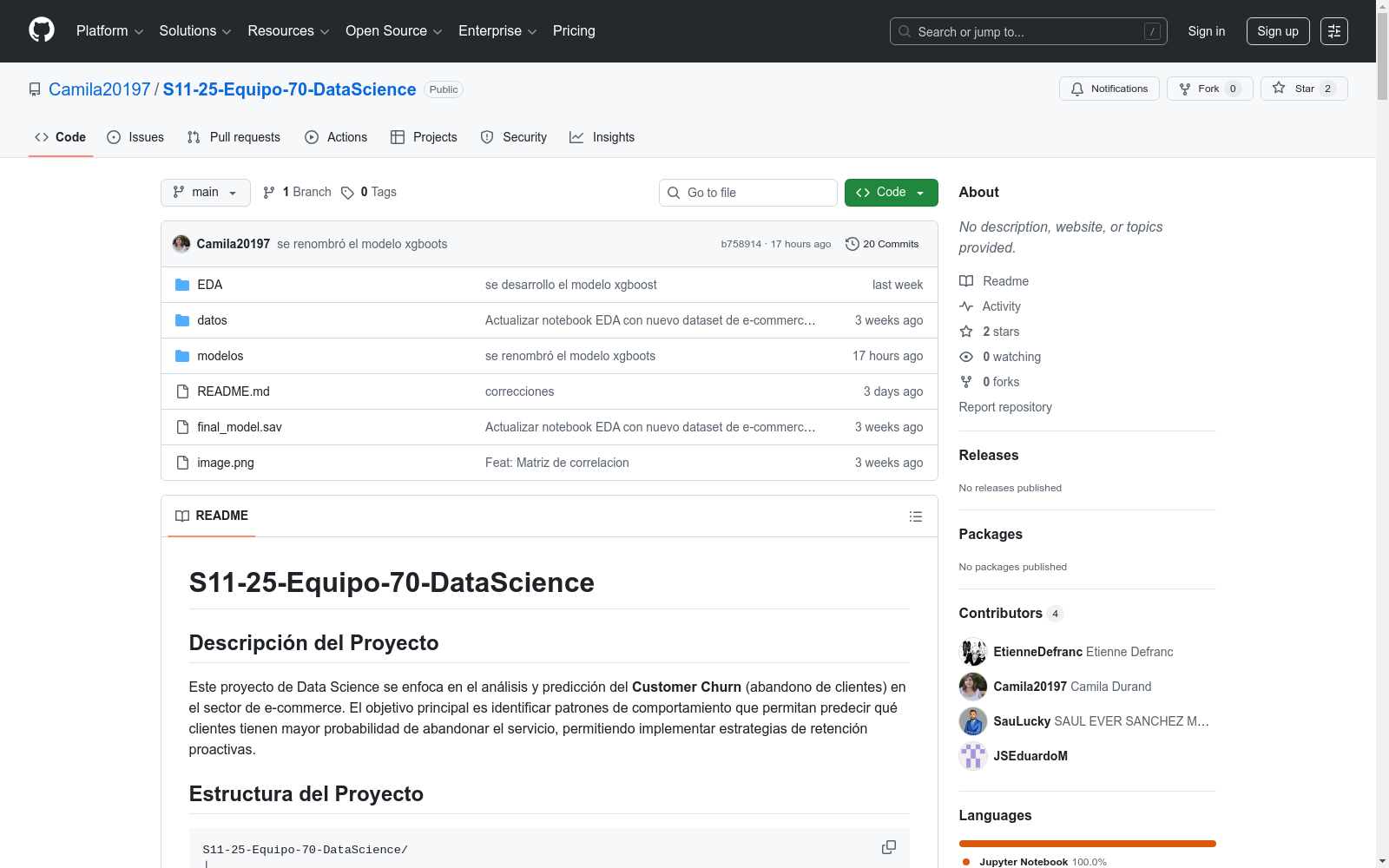Select the README tab header
The width and height of the screenshot is (1389, 868).
coord(212,516)
